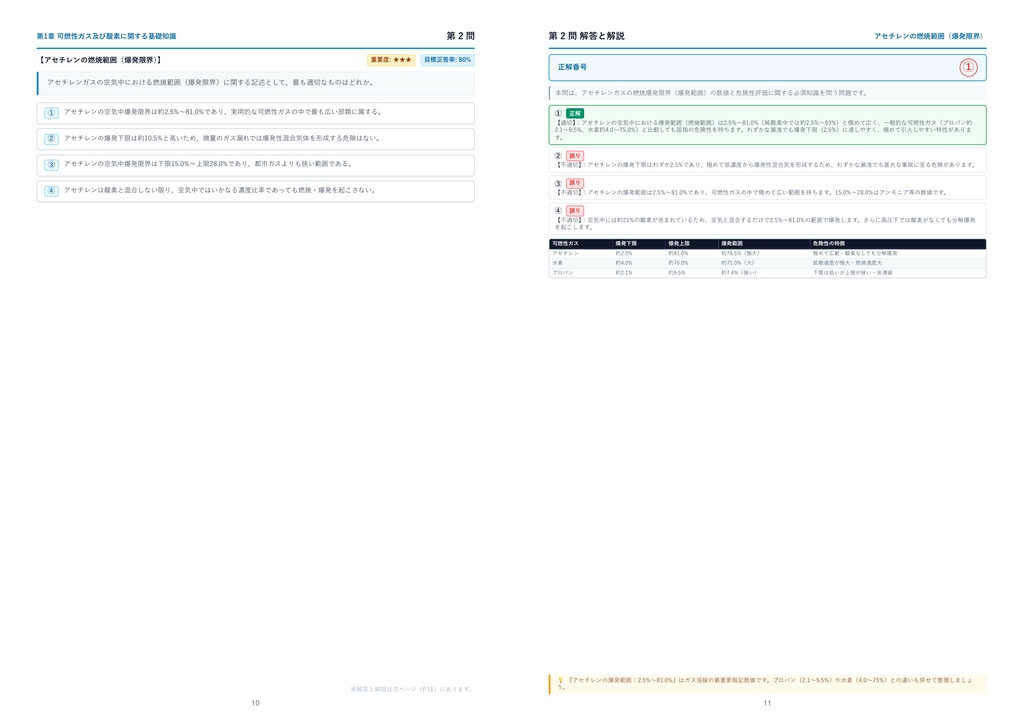
Task: Click the circled ① icon of the first answer choice
Action: pyautogui.click(x=52, y=113)
